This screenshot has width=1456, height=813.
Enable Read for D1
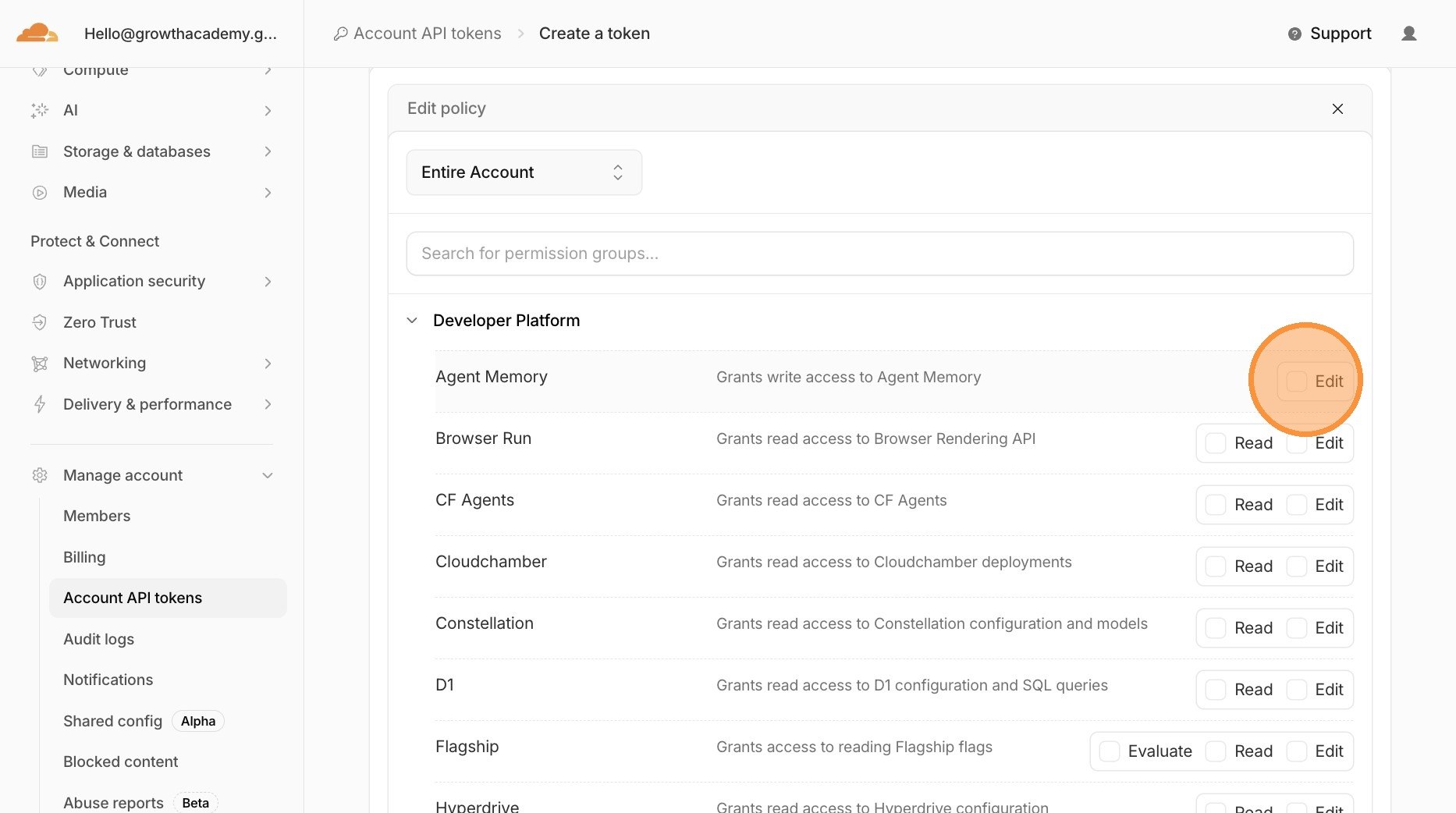tap(1216, 690)
